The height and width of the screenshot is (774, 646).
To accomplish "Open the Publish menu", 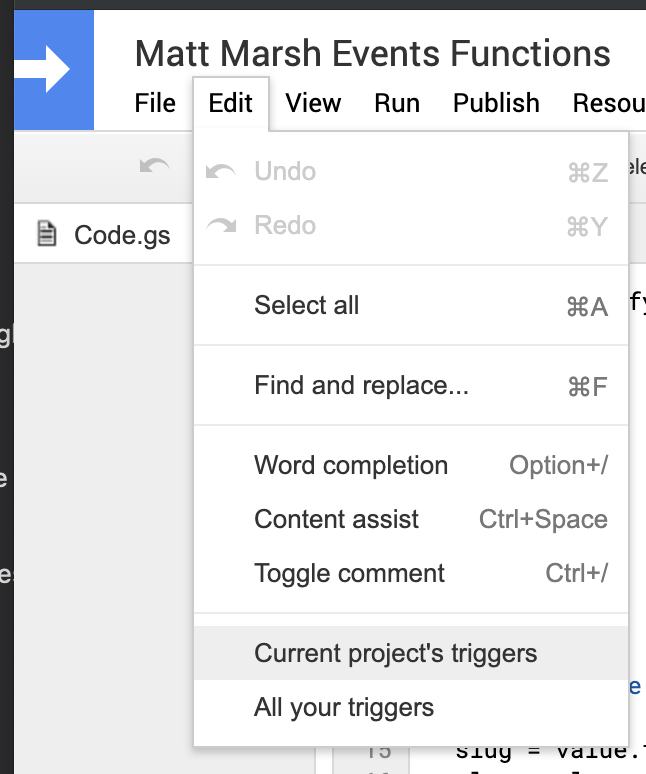I will coord(496,103).
